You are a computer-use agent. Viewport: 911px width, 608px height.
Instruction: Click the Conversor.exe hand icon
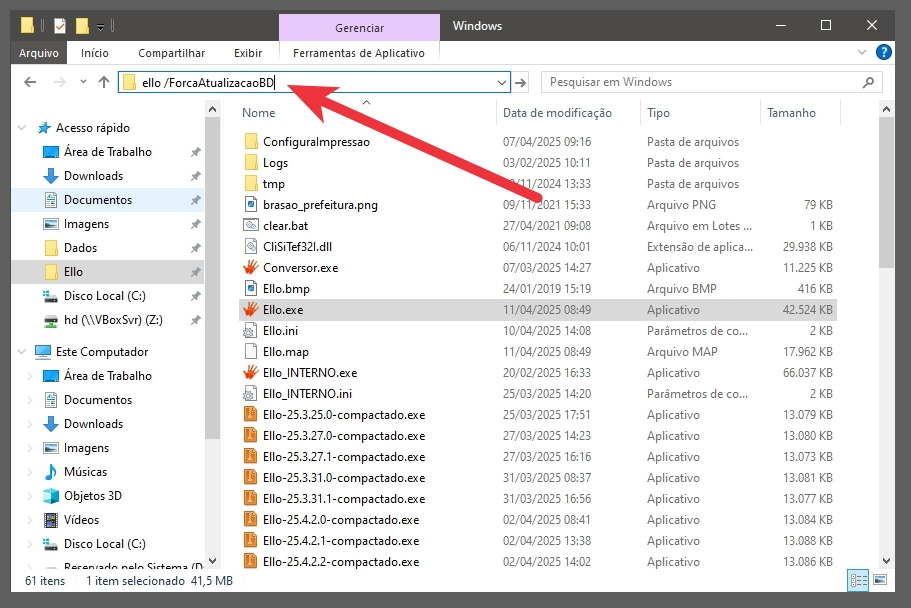pyautogui.click(x=250, y=267)
